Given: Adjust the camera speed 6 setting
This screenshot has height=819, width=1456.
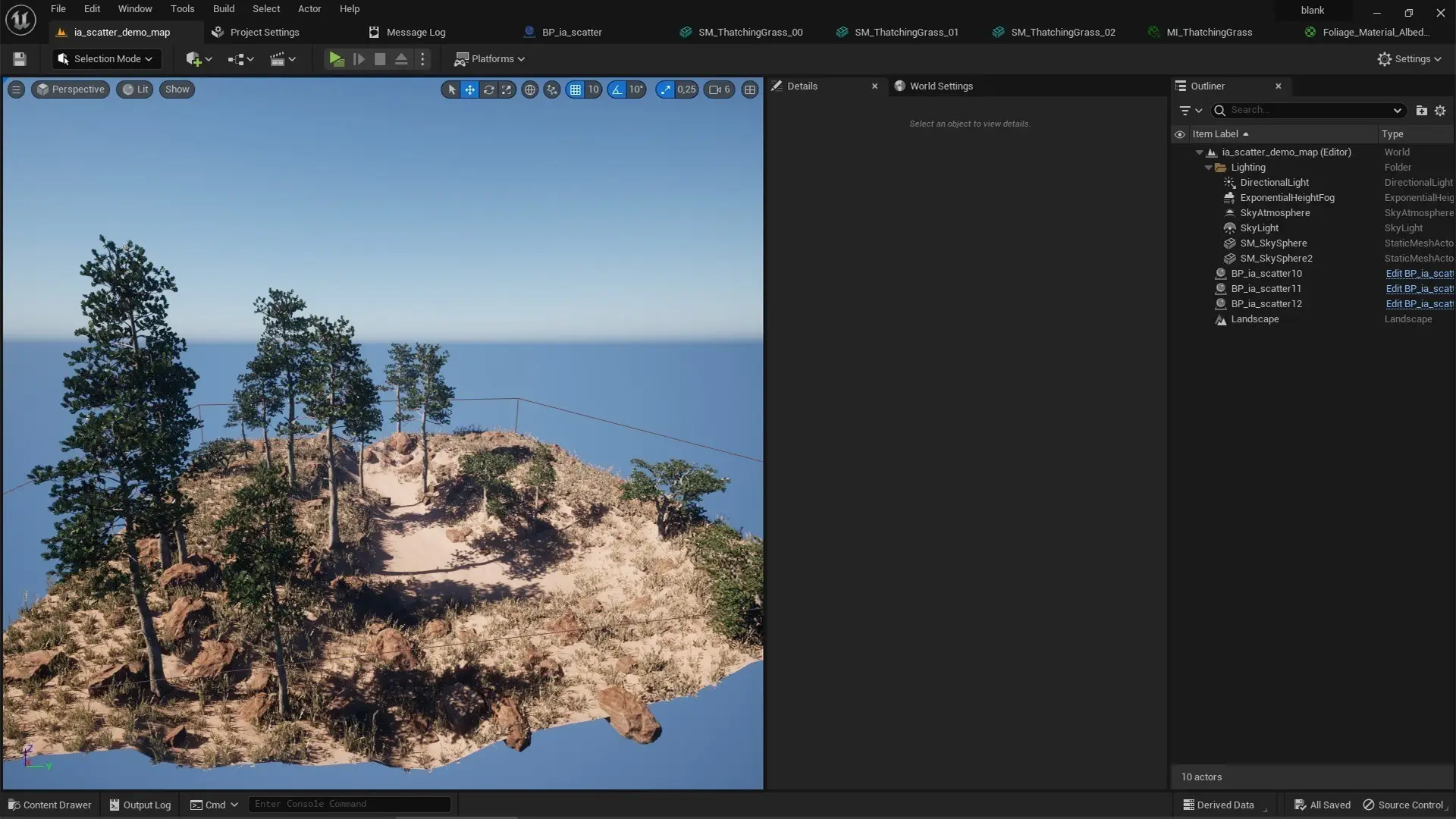Looking at the screenshot, I should click(x=720, y=89).
